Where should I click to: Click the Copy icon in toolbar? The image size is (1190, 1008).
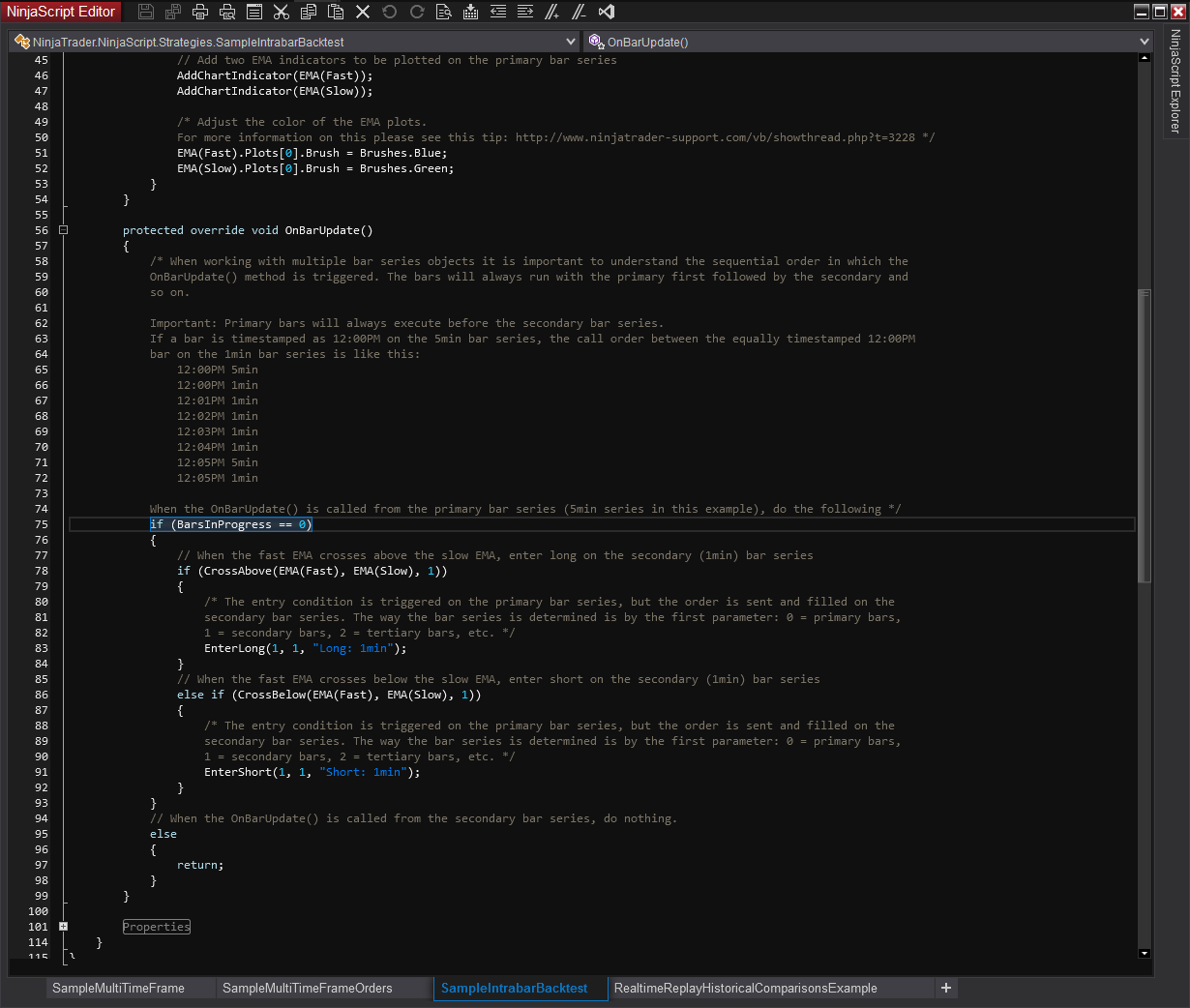309,12
